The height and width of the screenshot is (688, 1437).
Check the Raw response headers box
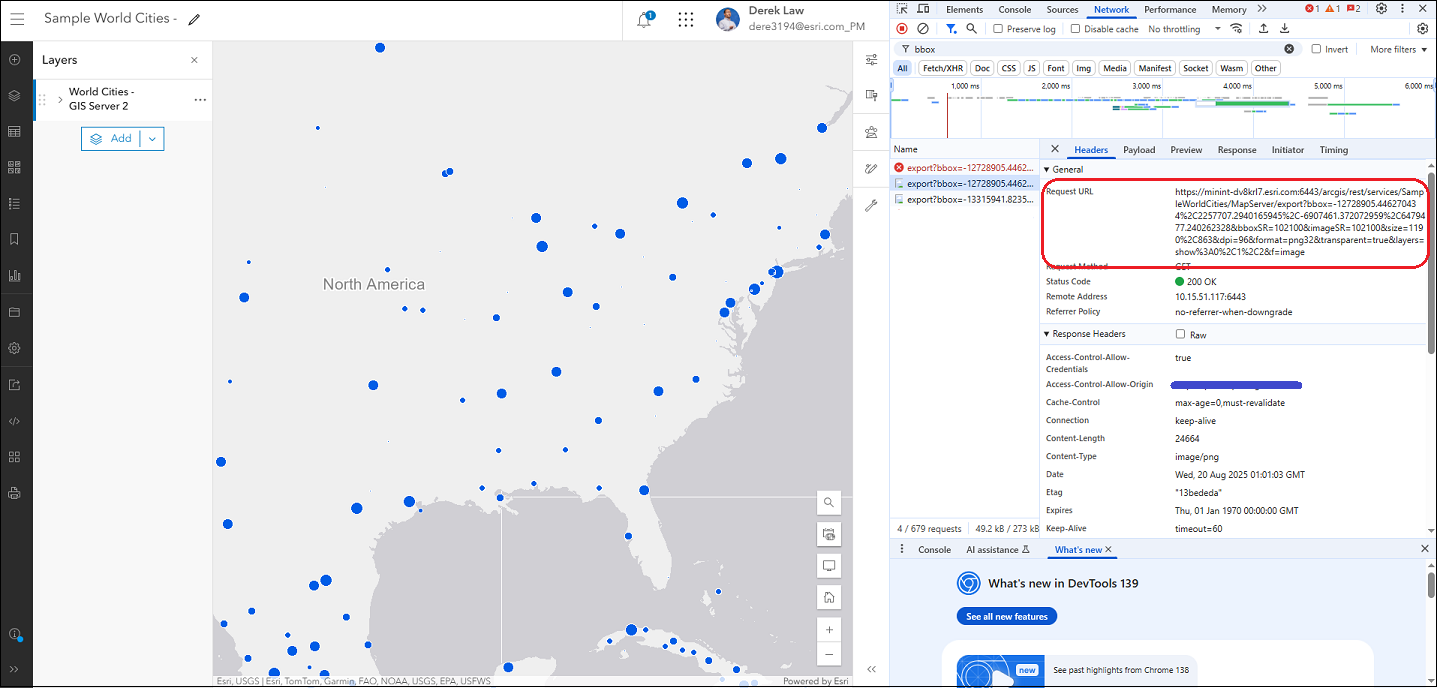[x=1181, y=334]
